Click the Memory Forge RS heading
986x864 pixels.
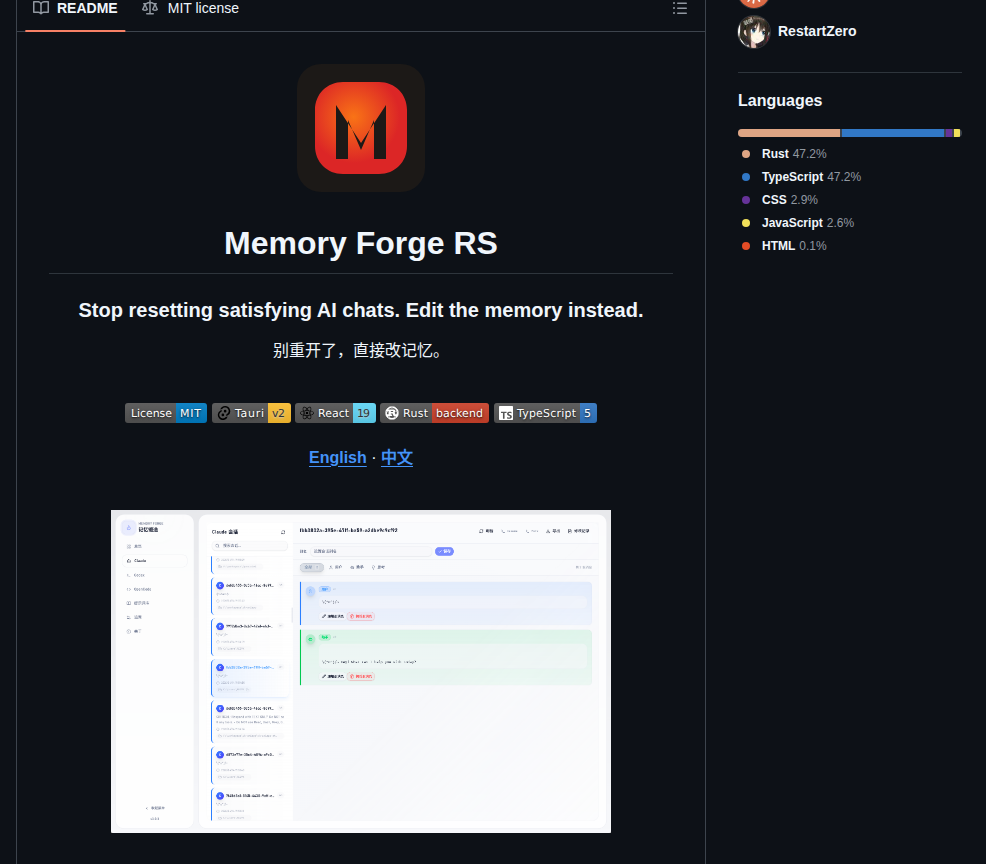[361, 243]
